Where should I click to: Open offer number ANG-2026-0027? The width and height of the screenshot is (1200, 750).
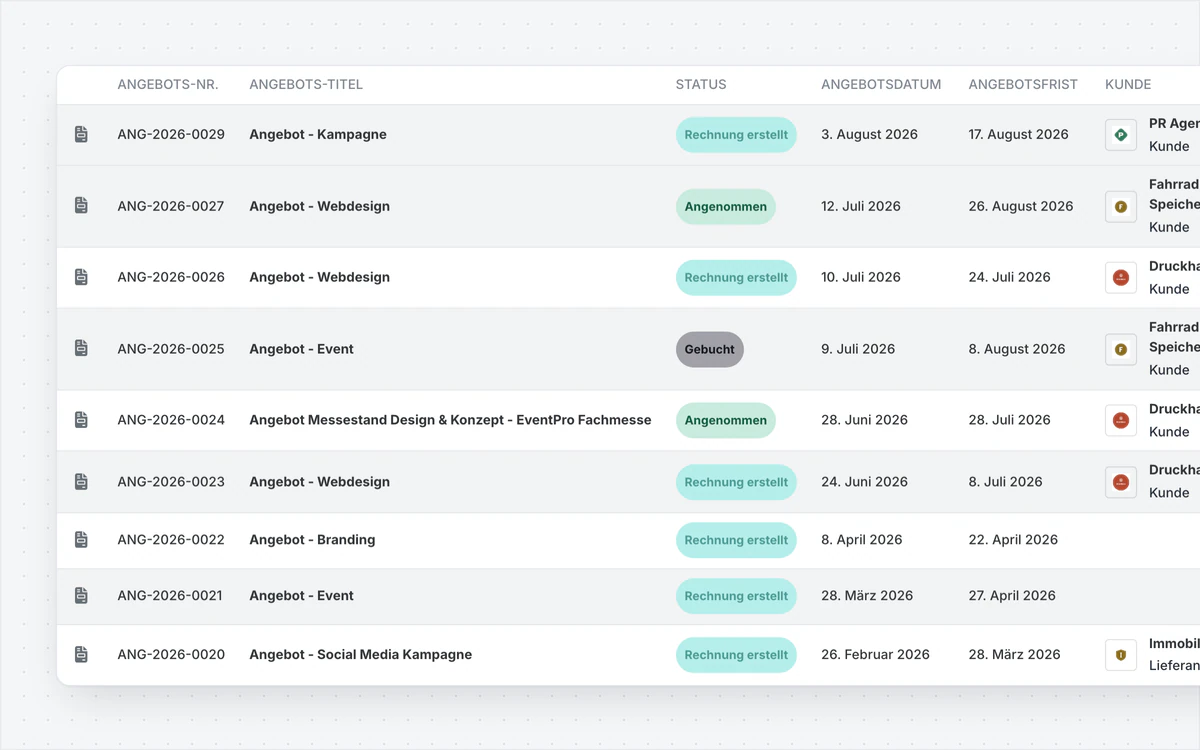pyautogui.click(x=171, y=206)
